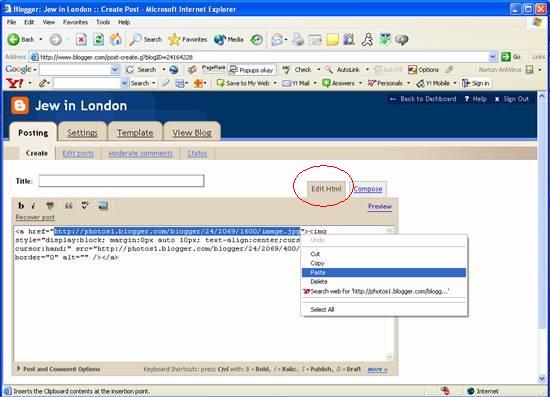Click the Messenger figure icon
Screen dimensions: 550x397
pos(367,40)
